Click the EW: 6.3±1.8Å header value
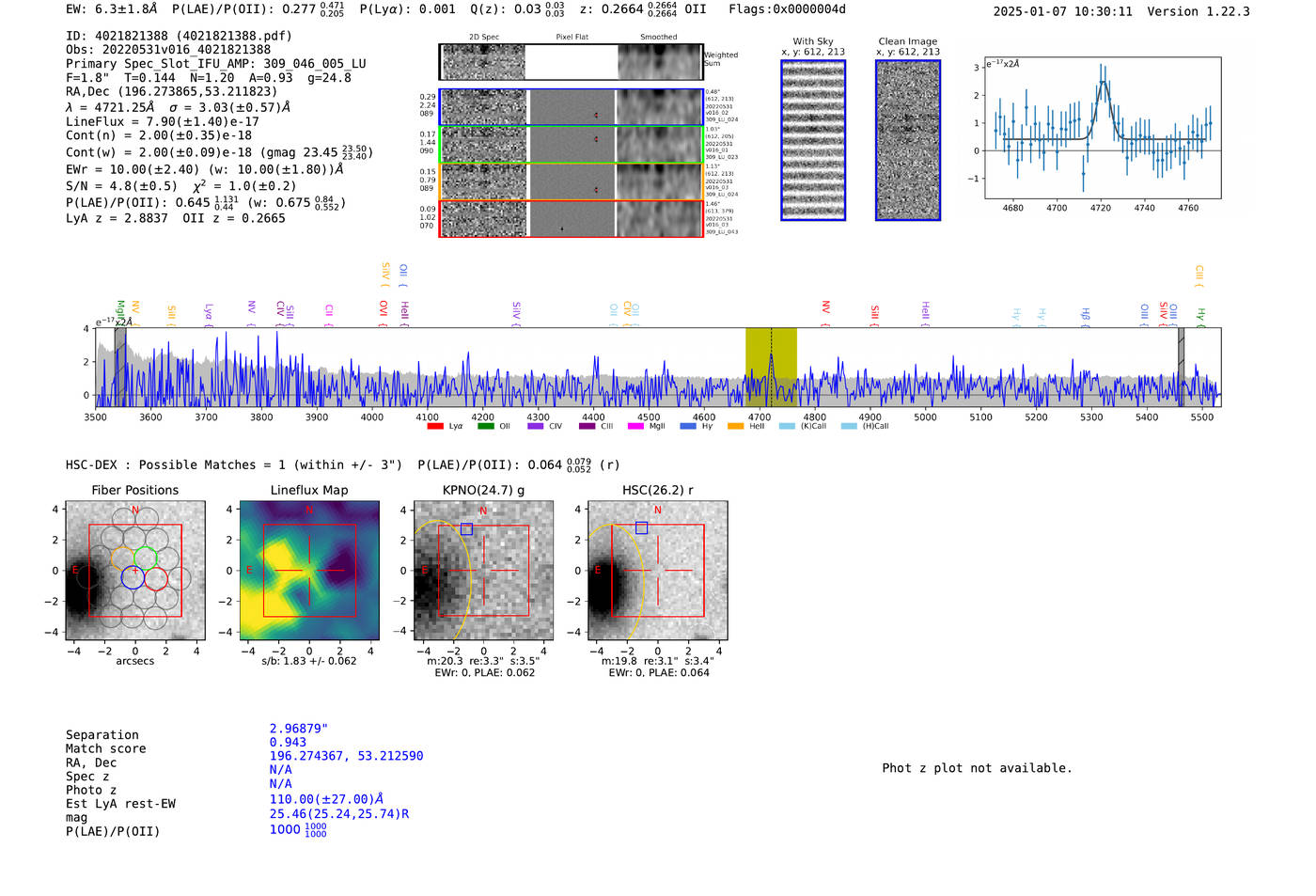1316x896 pixels. pyautogui.click(x=112, y=9)
